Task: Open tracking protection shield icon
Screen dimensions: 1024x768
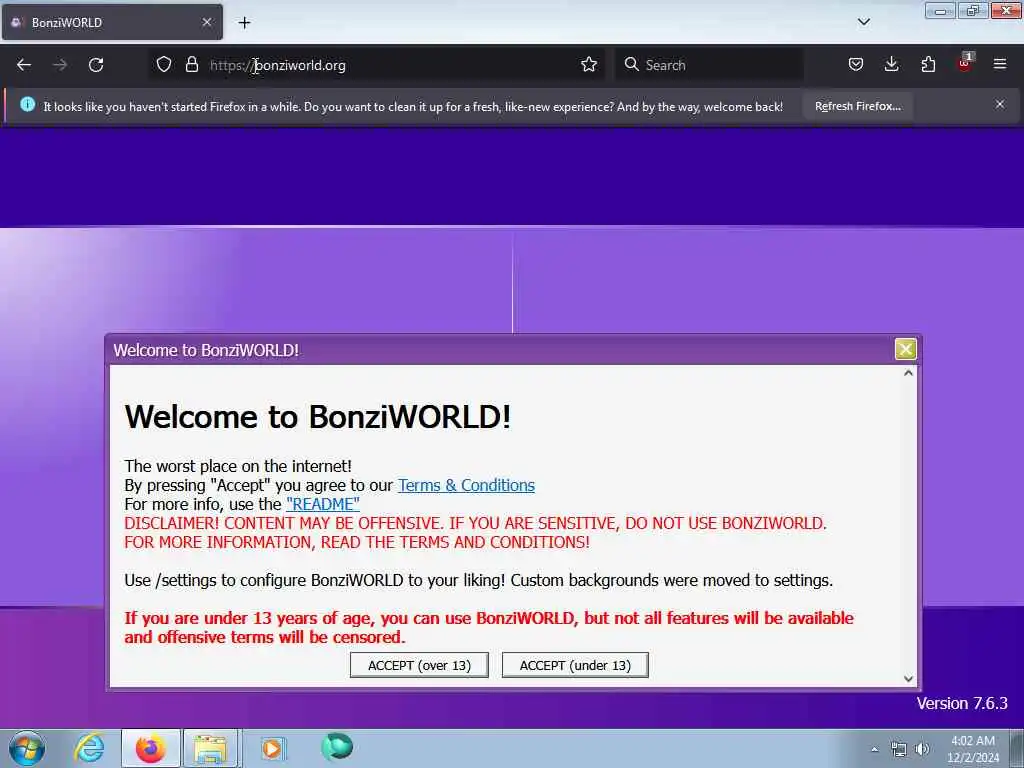Action: pos(164,65)
